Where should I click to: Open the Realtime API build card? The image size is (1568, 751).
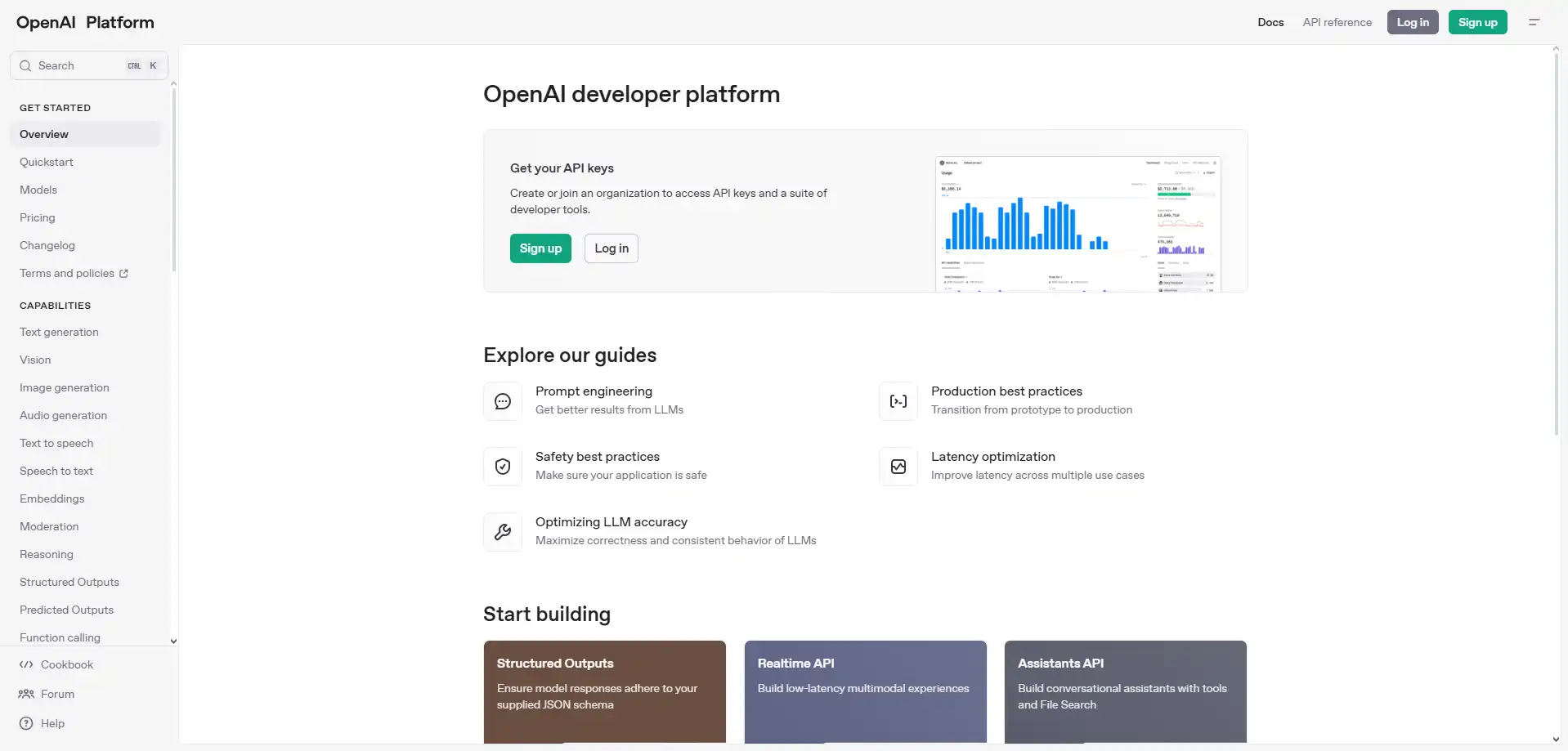tap(865, 691)
